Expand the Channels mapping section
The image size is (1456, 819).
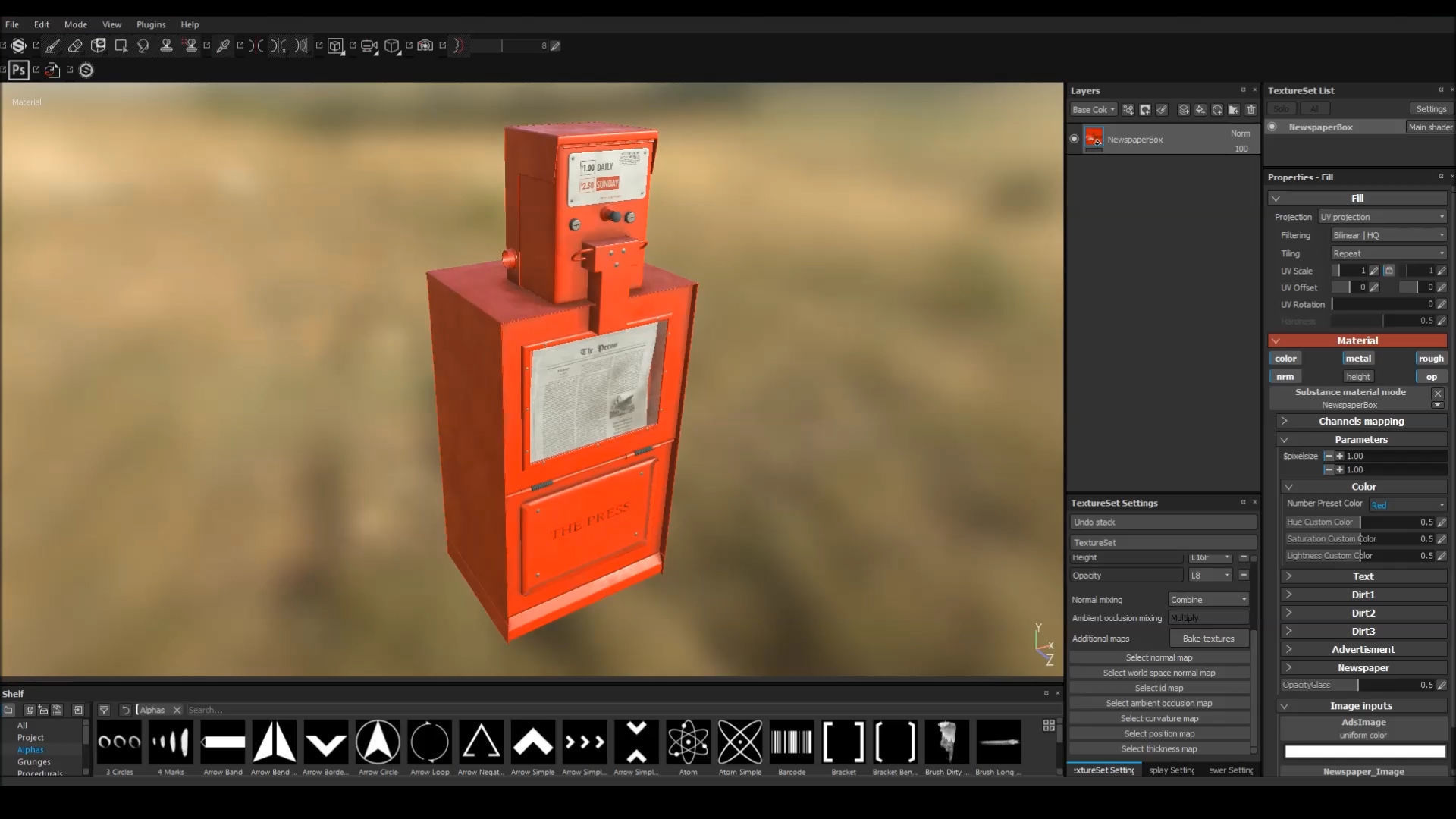tap(1362, 422)
